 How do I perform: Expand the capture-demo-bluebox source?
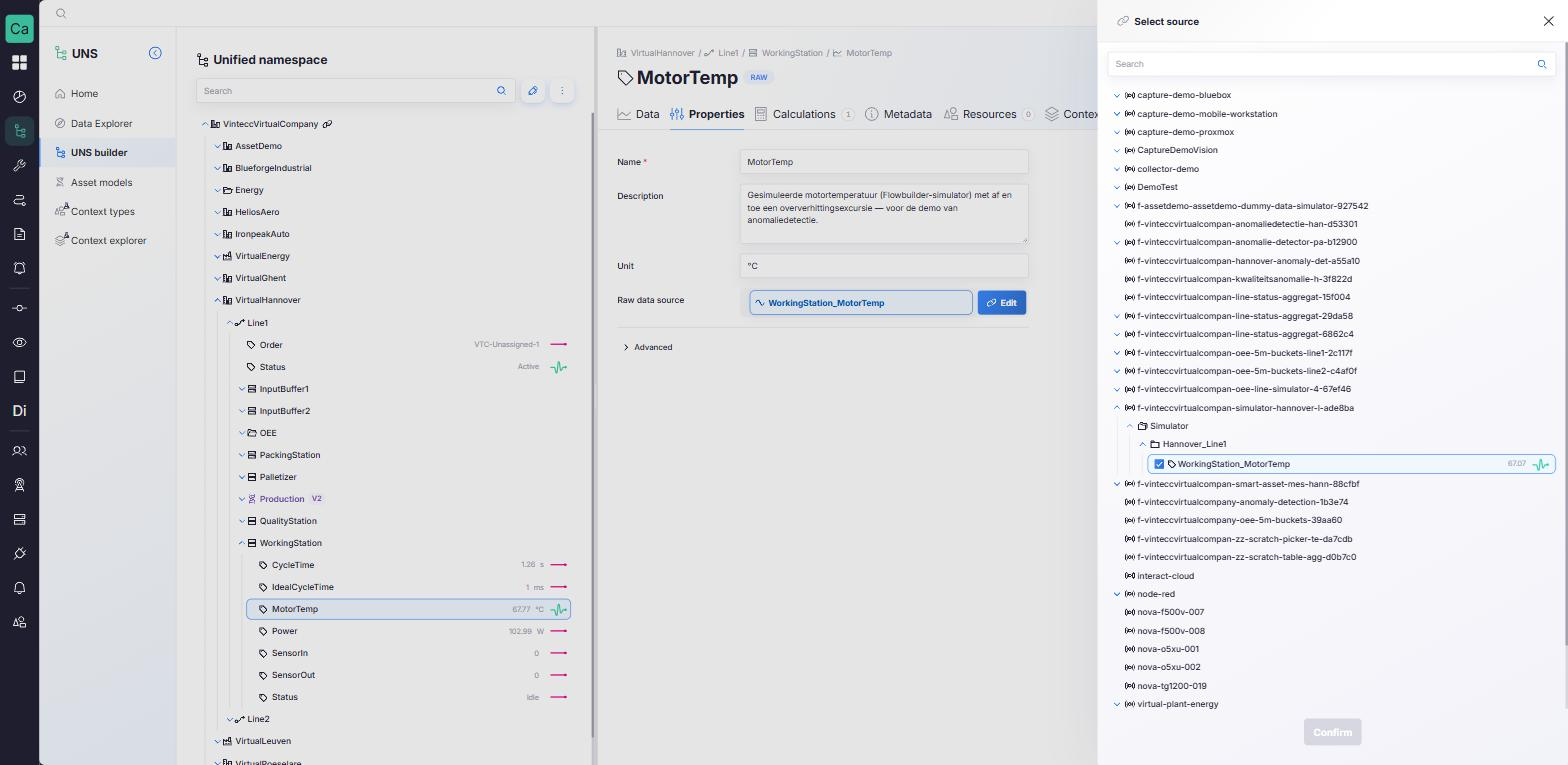(x=1117, y=95)
